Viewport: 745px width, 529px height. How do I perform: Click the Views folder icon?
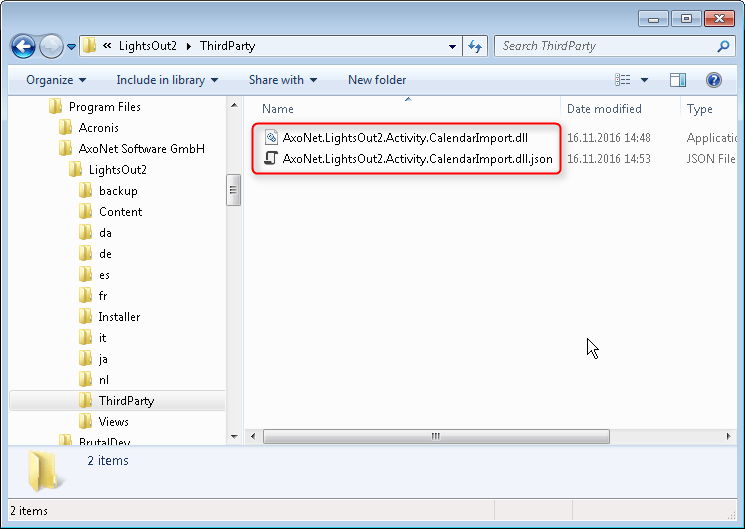86,422
